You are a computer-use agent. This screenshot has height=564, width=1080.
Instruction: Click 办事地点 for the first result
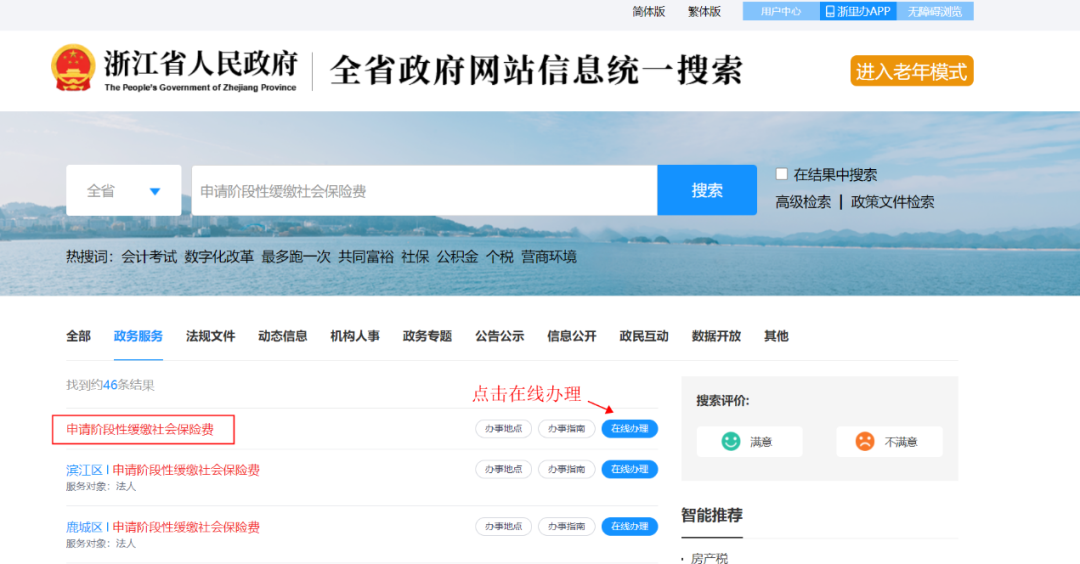coord(503,428)
